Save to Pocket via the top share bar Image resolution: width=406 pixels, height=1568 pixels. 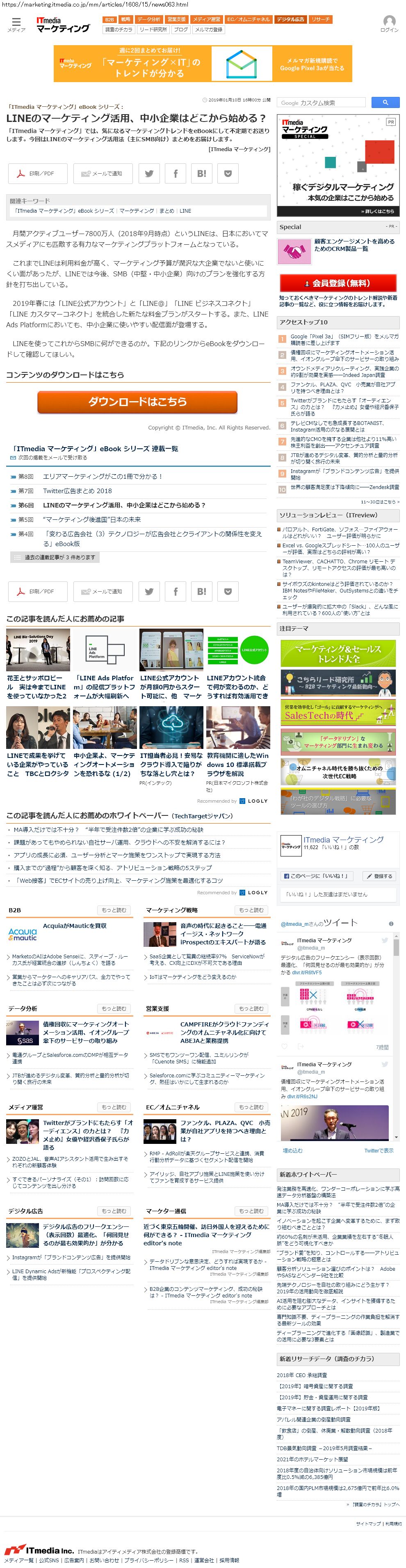[x=228, y=174]
